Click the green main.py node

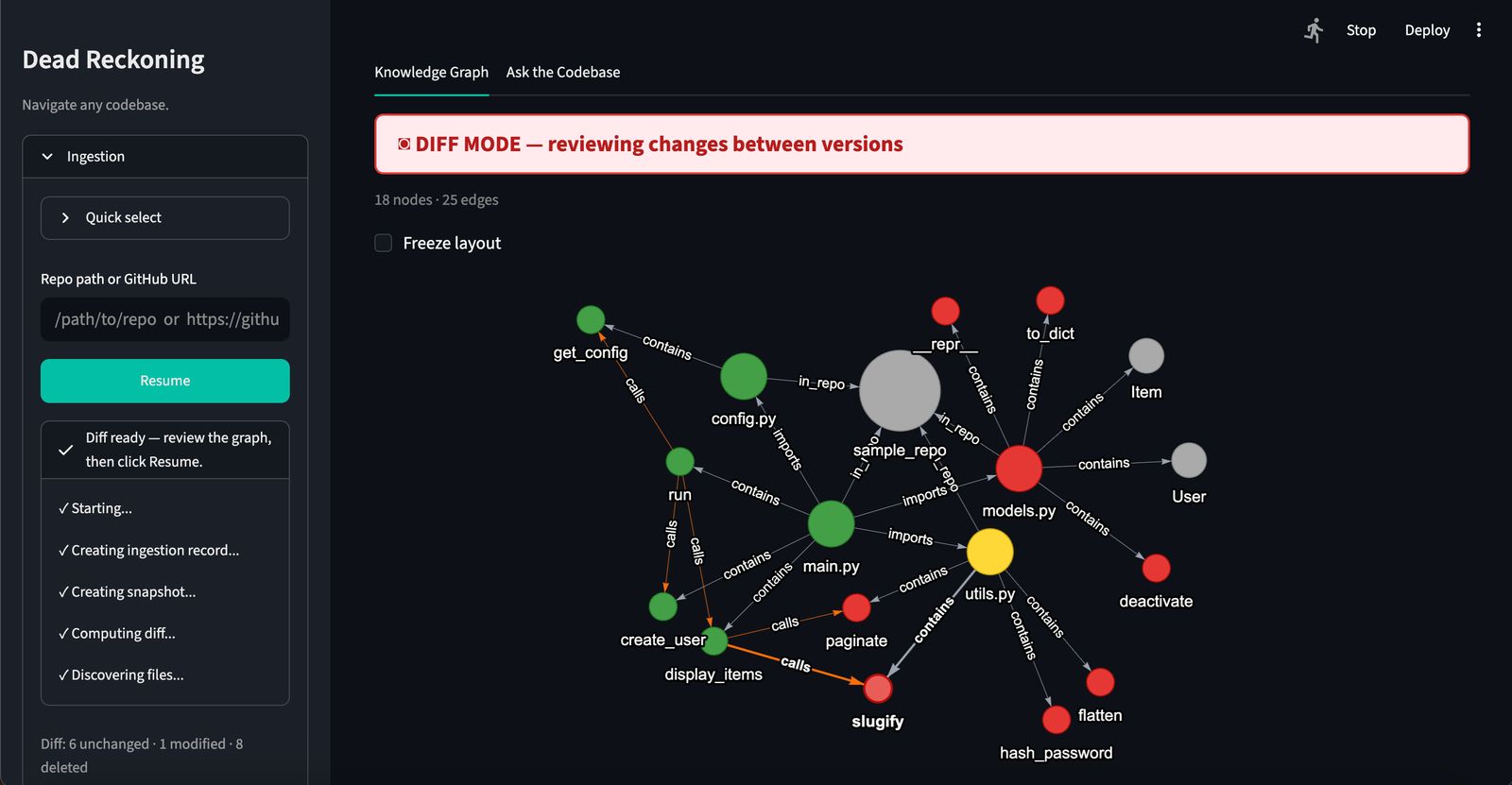[832, 524]
